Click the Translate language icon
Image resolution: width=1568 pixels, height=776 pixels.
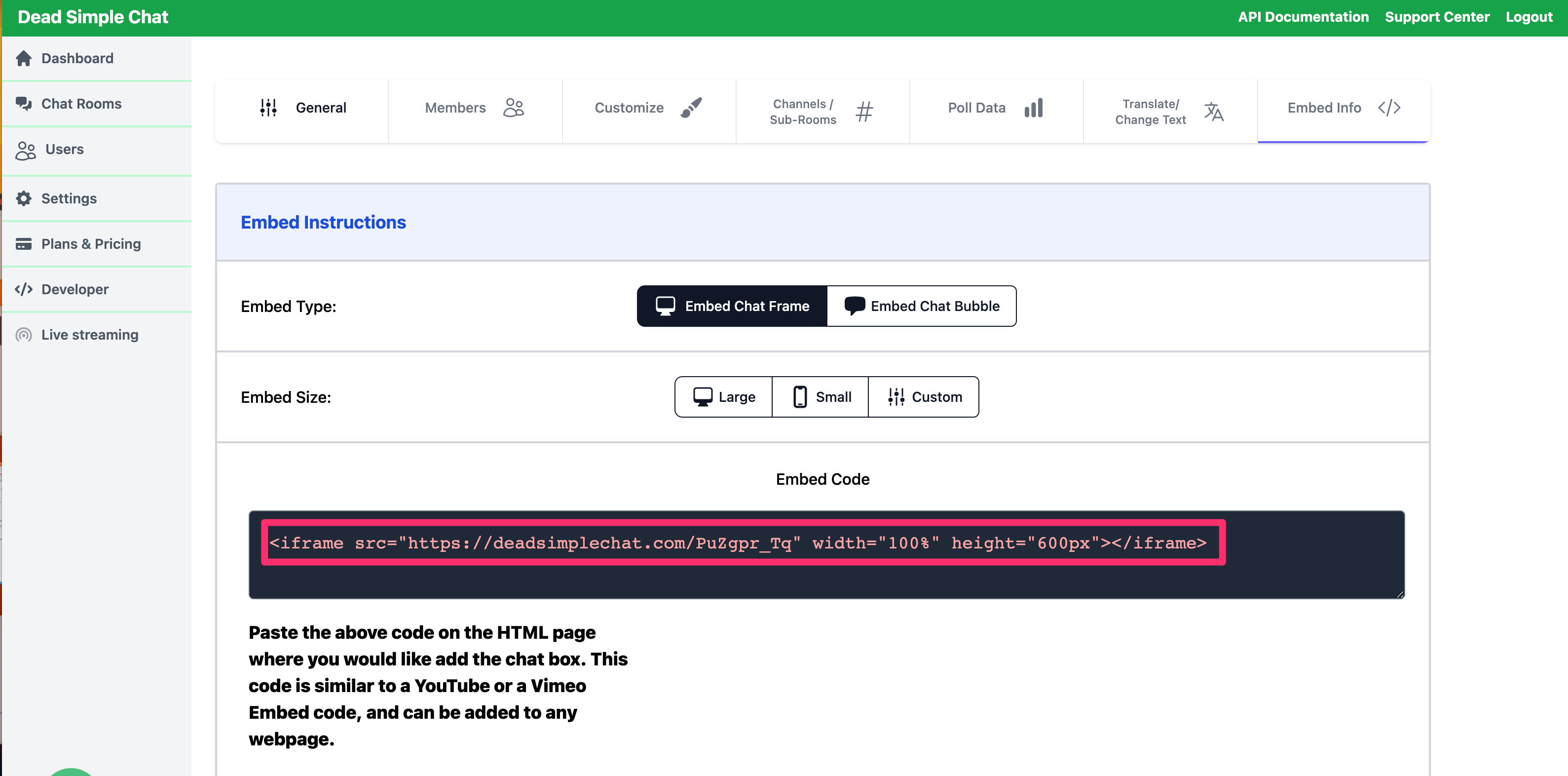[x=1214, y=112]
